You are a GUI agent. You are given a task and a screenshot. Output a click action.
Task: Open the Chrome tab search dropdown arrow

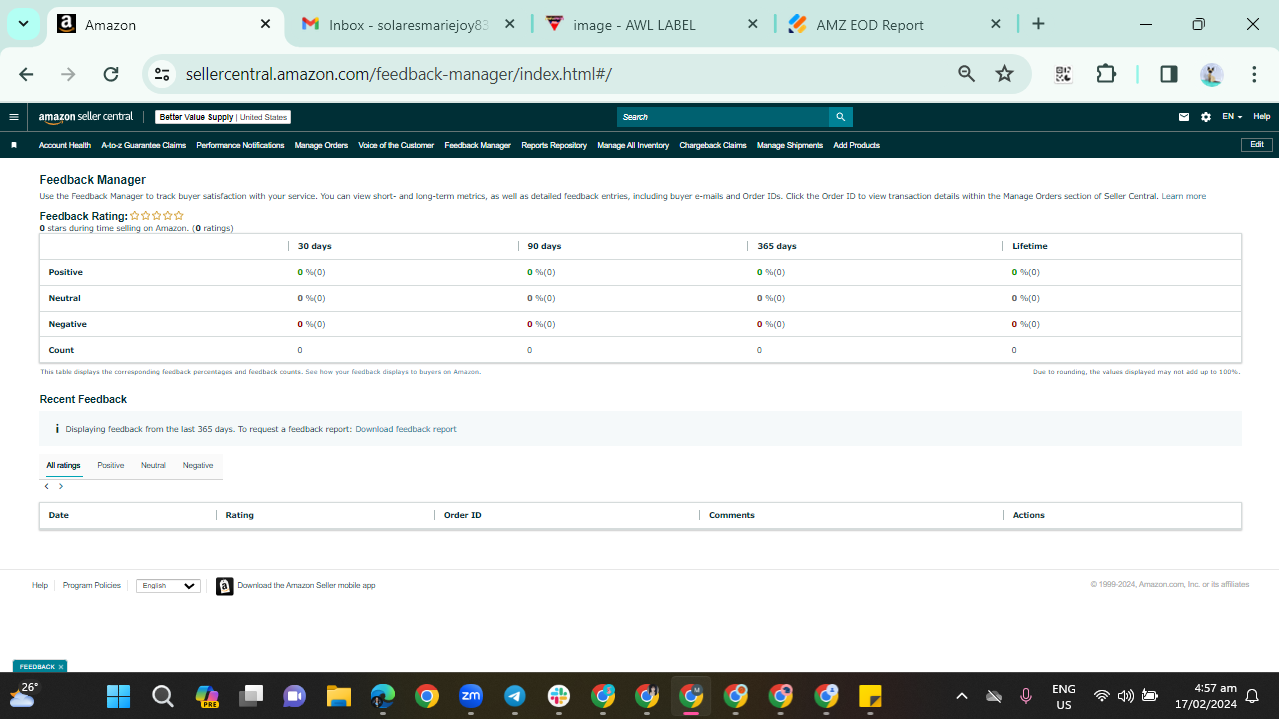tap(23, 24)
